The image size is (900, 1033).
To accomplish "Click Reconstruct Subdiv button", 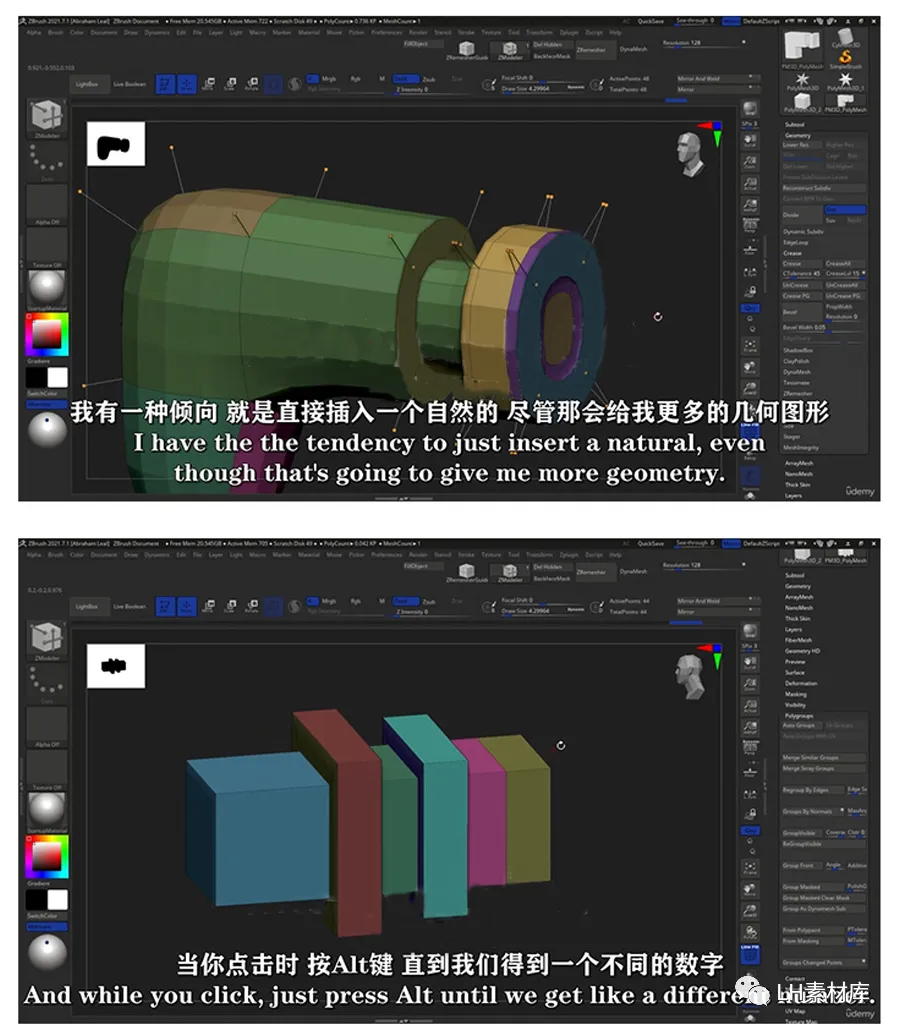I will (x=824, y=188).
